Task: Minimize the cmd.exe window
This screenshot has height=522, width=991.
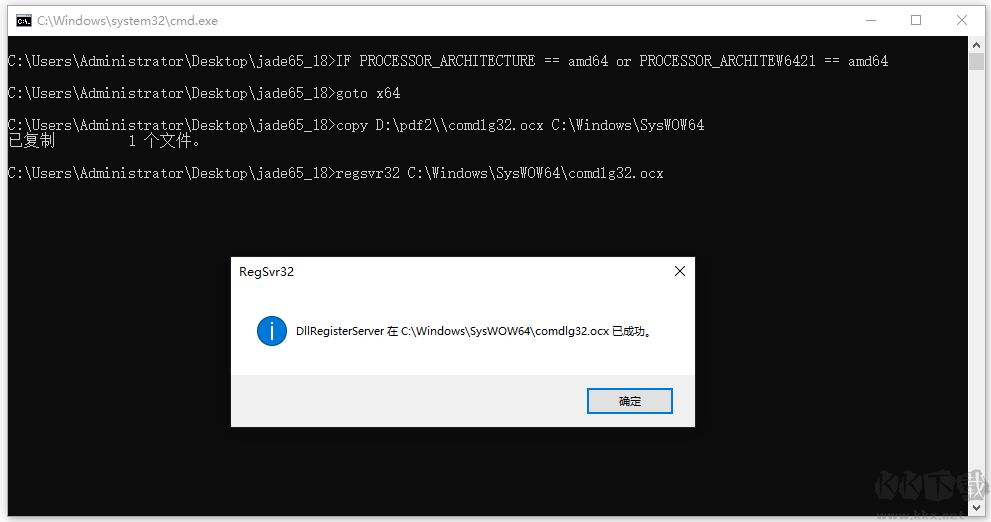Action: click(870, 20)
